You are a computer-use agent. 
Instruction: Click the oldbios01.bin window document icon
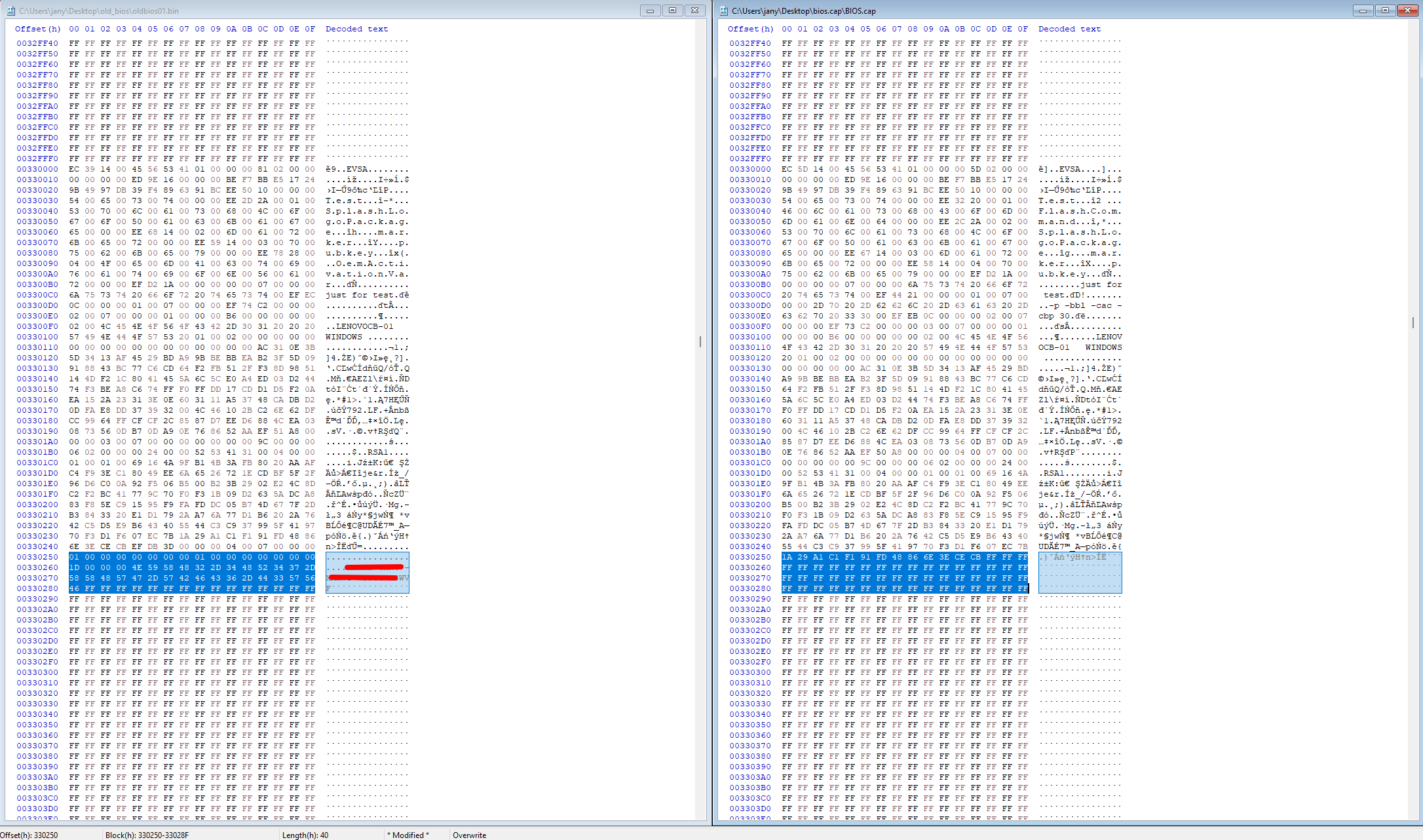pyautogui.click(x=11, y=11)
